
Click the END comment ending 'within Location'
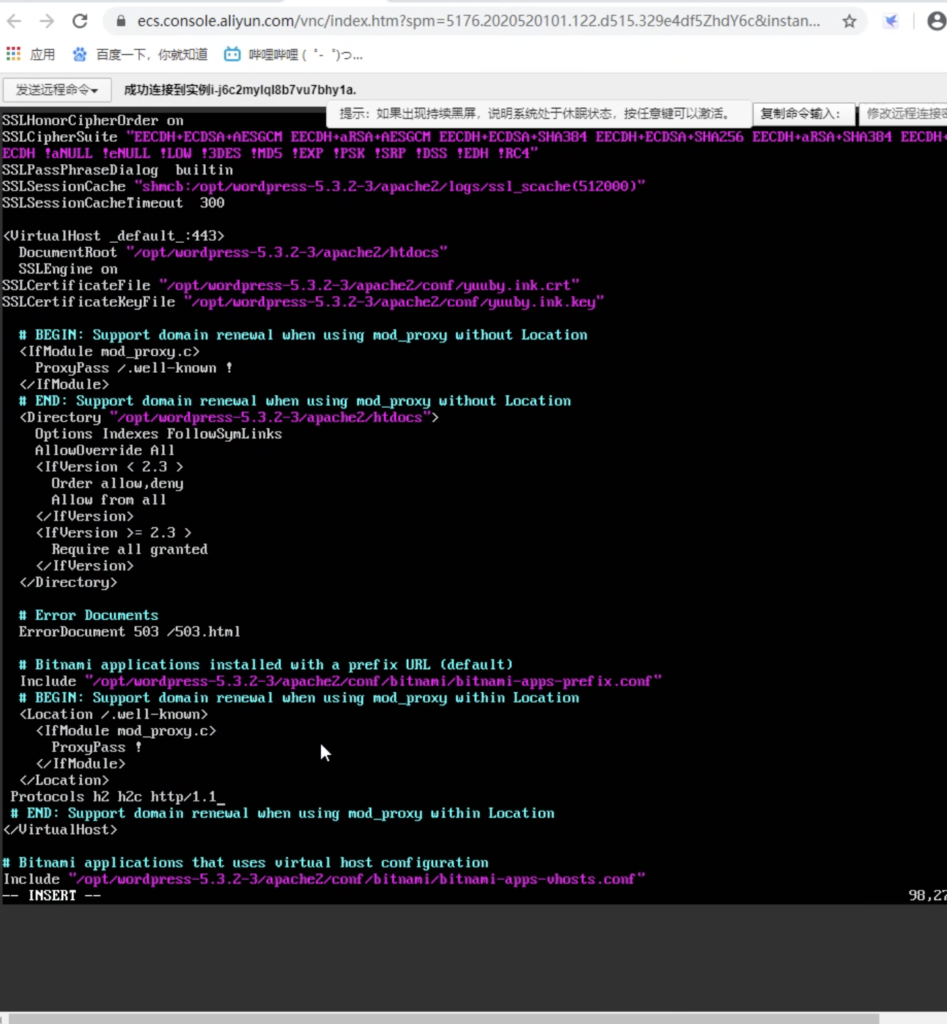click(283, 813)
